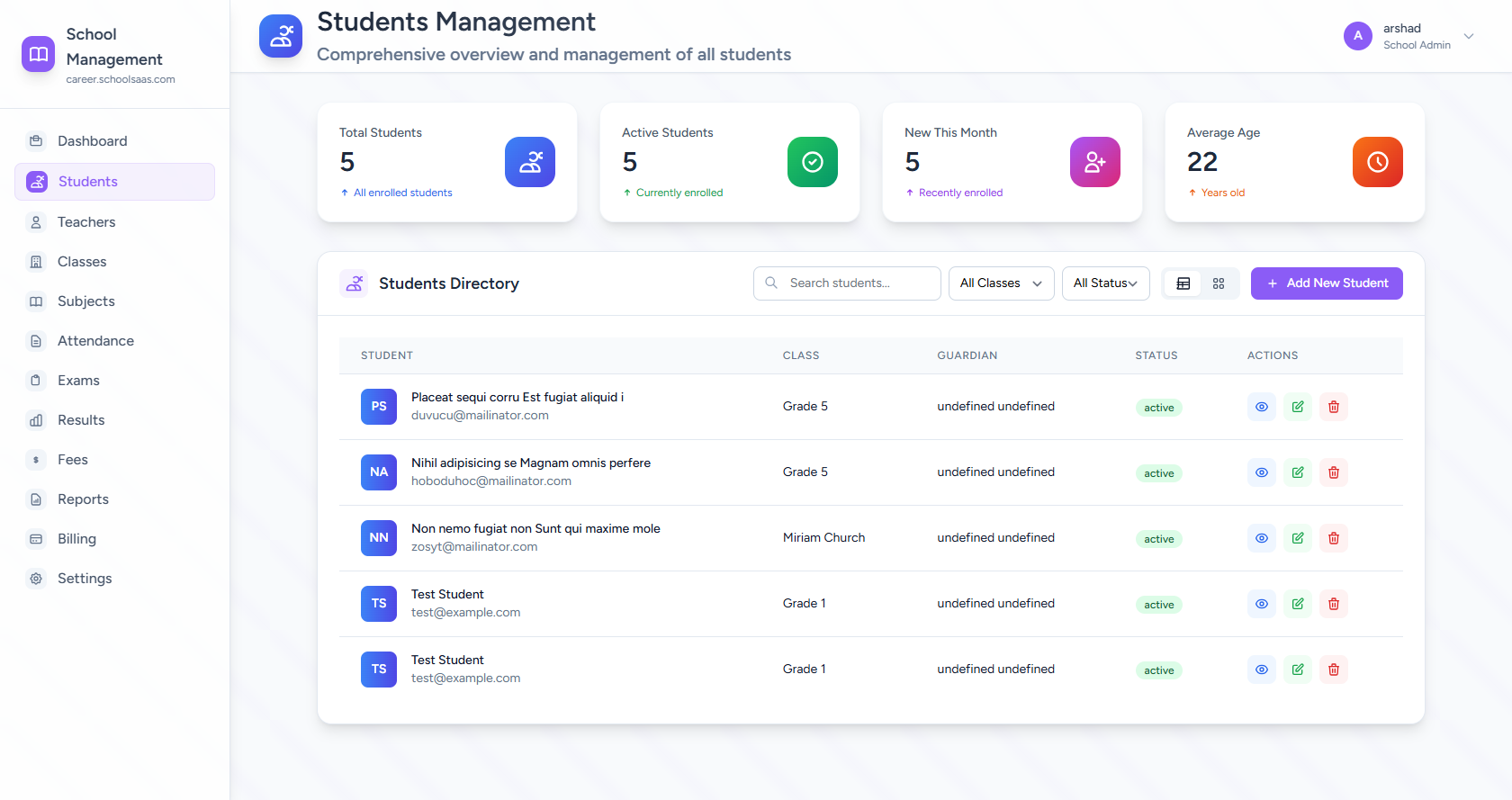Switch to grid card view
The width and height of the screenshot is (1512, 800).
1219,283
